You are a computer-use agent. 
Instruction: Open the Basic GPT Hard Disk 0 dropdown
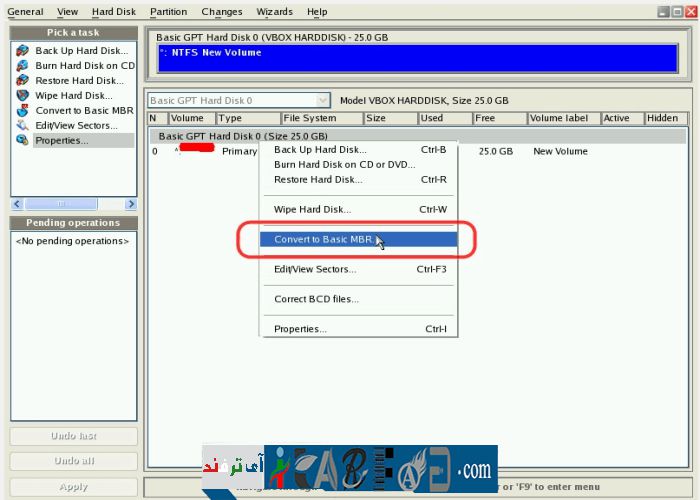pos(322,101)
